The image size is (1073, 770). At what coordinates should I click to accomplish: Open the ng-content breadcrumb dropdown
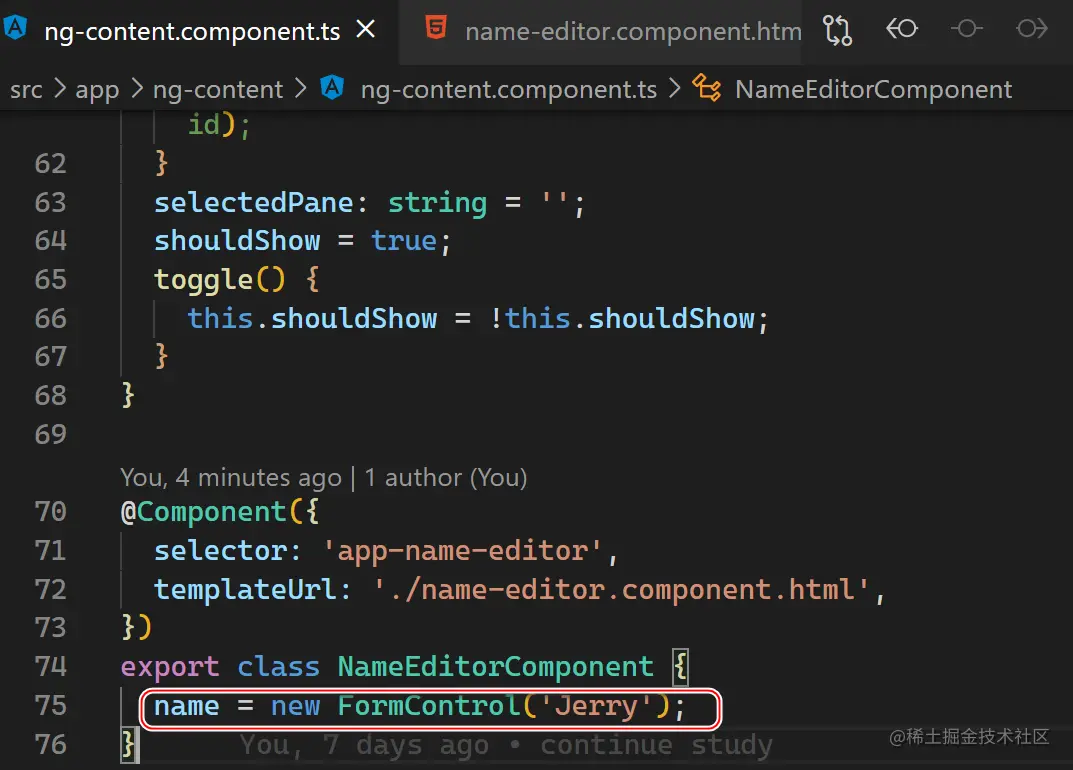218,89
